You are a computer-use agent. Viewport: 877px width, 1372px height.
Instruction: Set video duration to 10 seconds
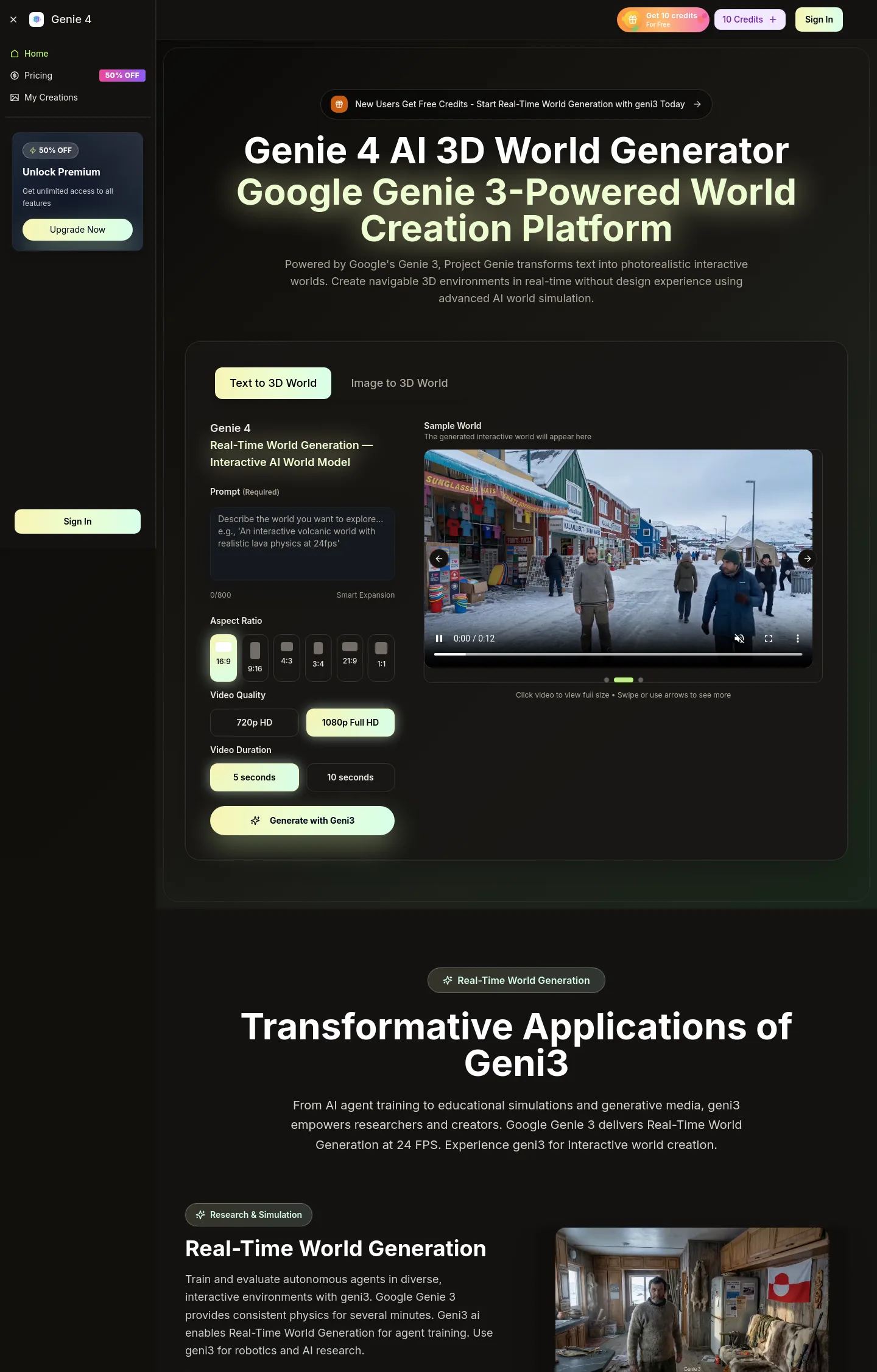click(x=350, y=777)
